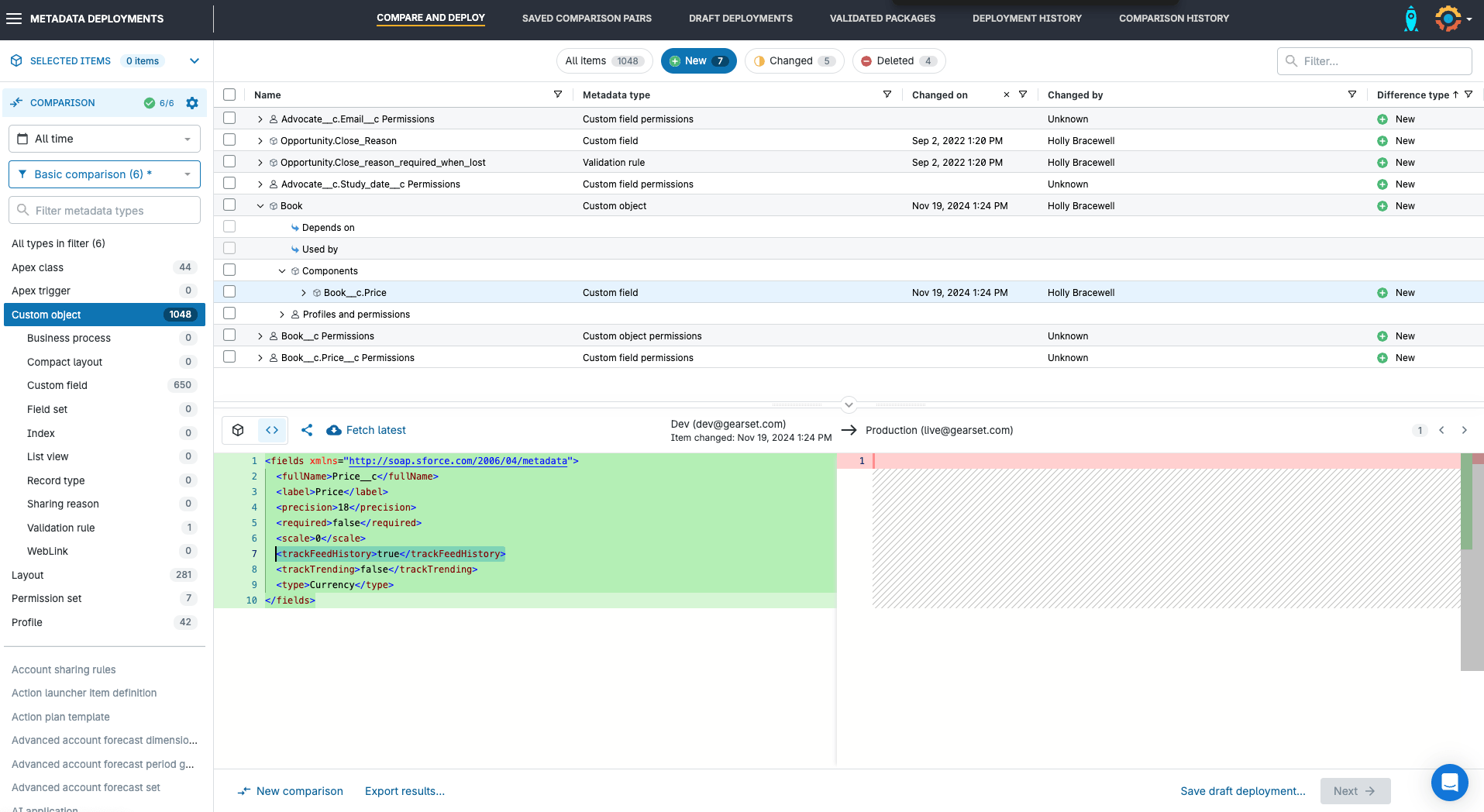Image resolution: width=1484 pixels, height=812 pixels.
Task: Open the hamburger navigation menu
Action: (x=14, y=19)
